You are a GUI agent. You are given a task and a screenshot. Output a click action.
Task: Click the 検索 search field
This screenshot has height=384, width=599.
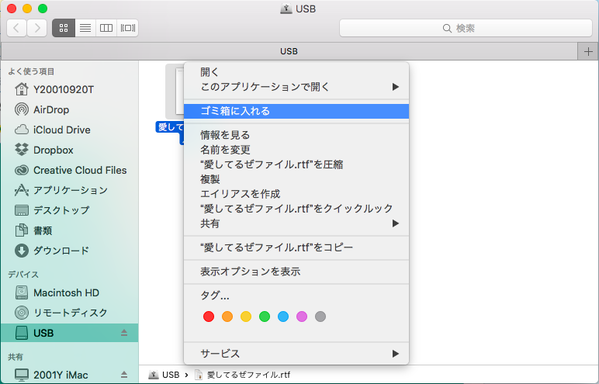click(x=466, y=28)
